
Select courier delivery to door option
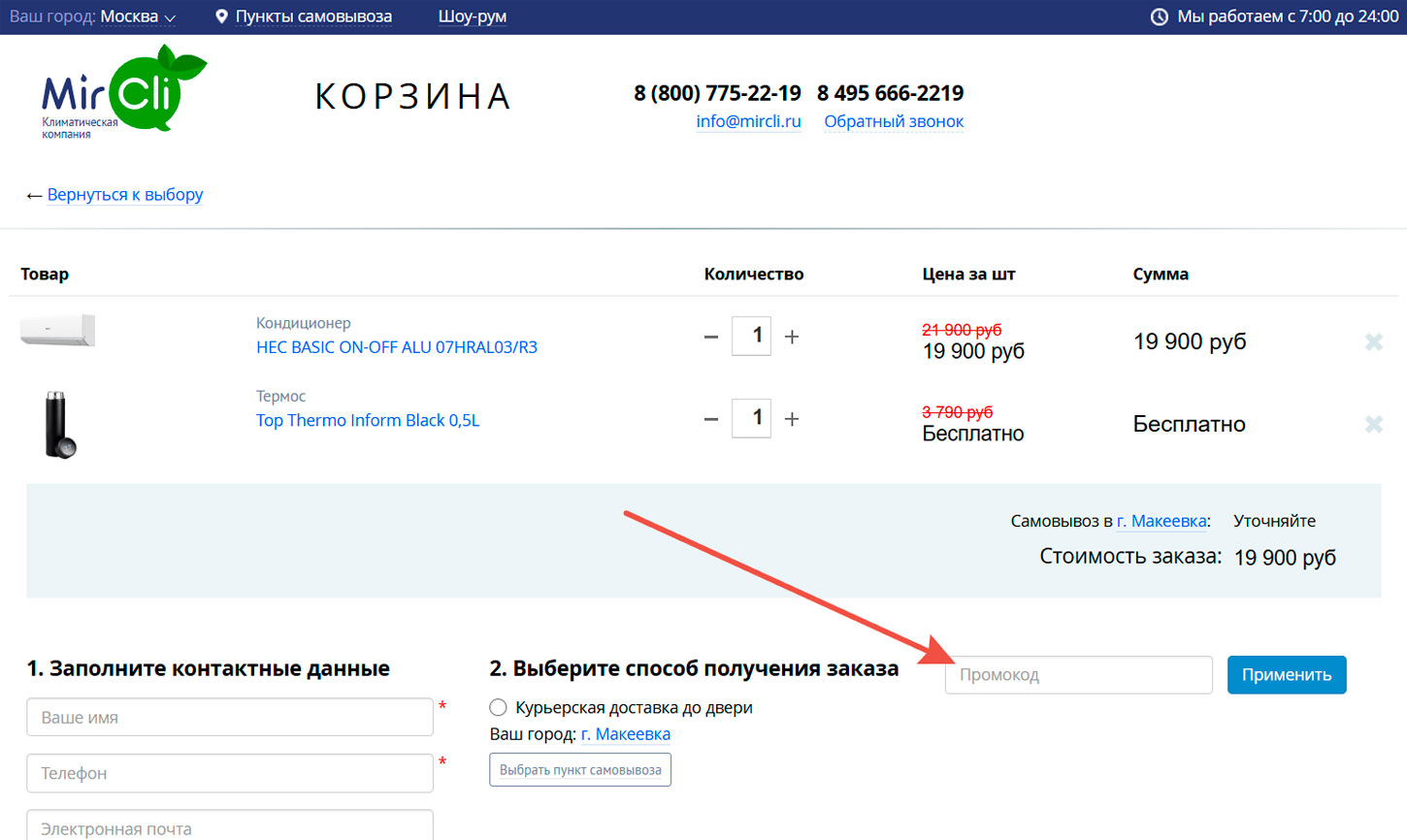(x=498, y=707)
